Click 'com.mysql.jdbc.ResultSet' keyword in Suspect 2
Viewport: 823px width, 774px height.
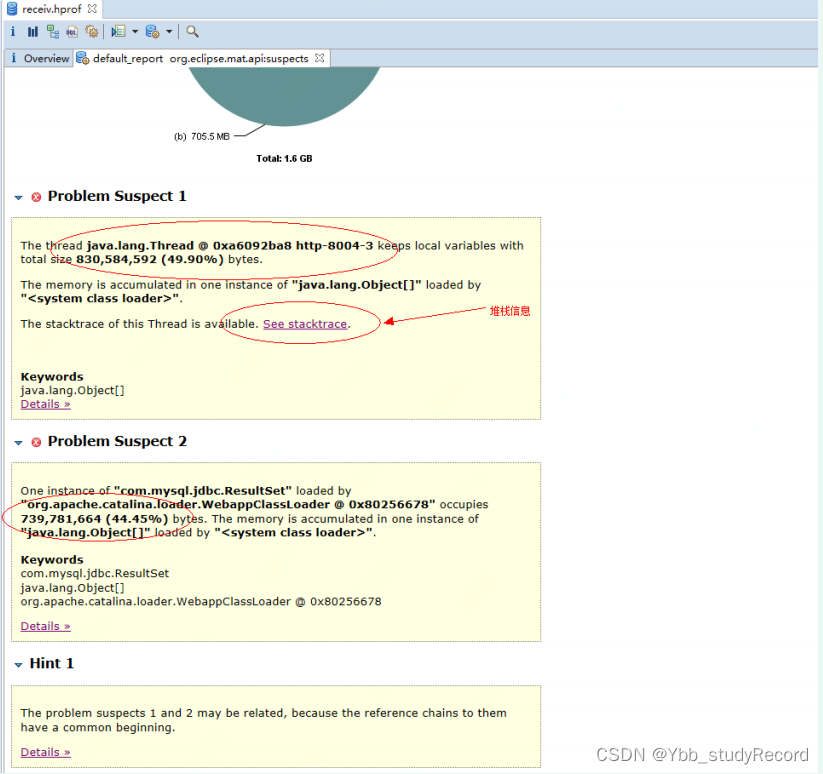click(94, 573)
